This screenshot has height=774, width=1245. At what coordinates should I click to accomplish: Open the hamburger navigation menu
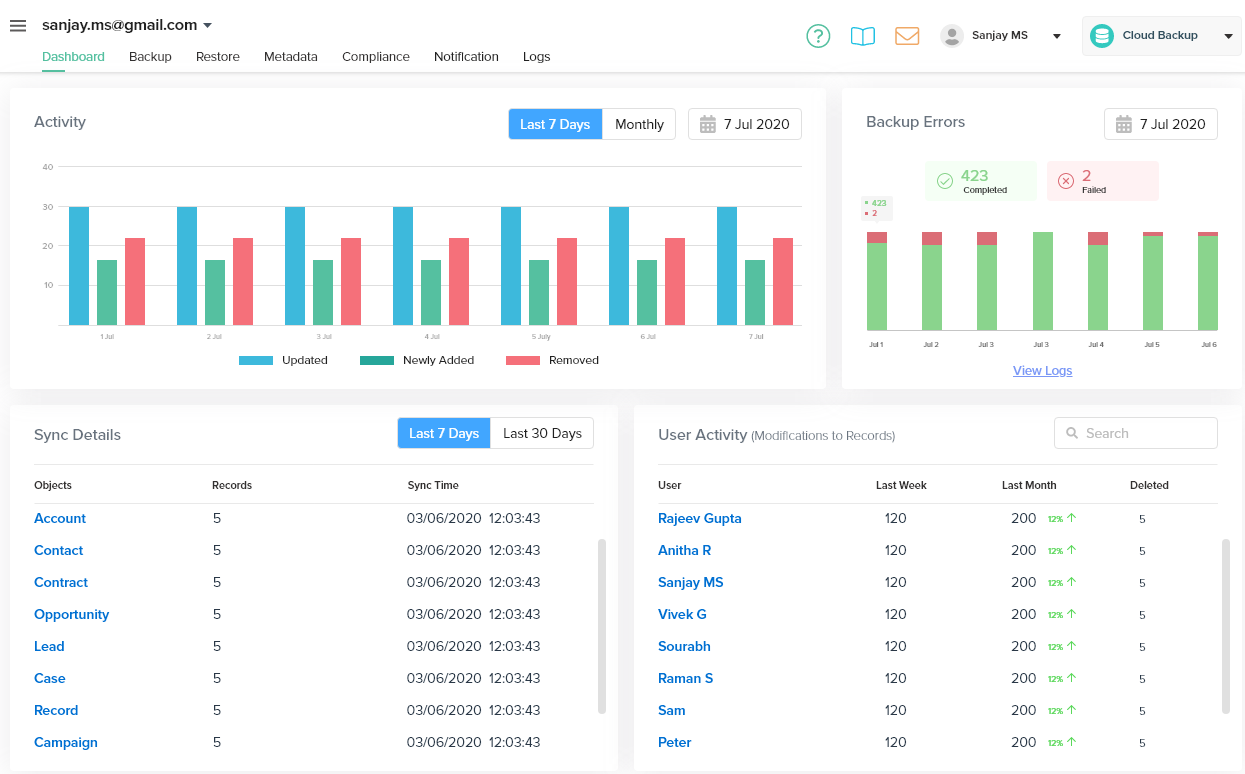pyautogui.click(x=18, y=26)
